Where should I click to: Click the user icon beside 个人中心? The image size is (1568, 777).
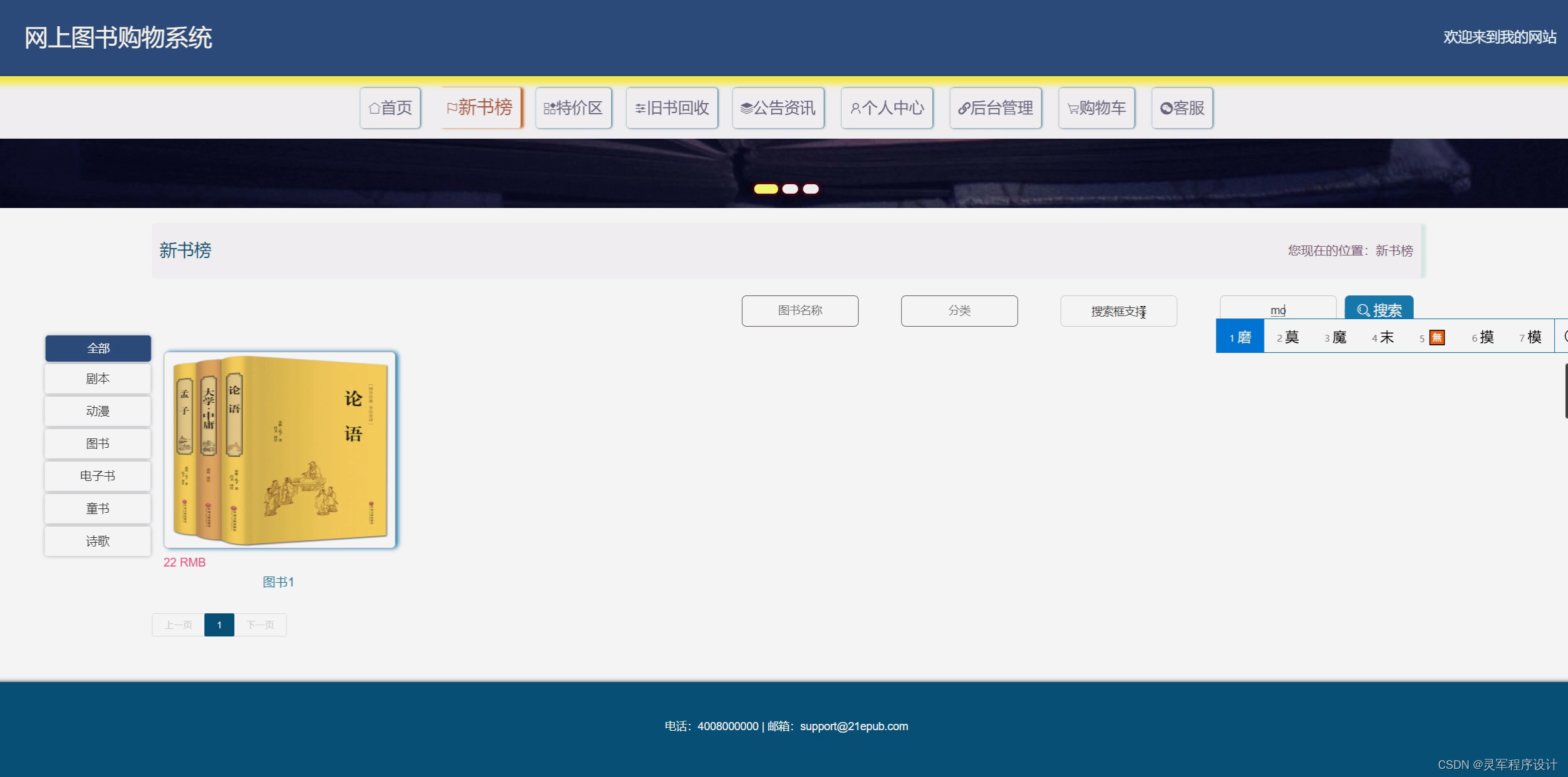click(855, 109)
